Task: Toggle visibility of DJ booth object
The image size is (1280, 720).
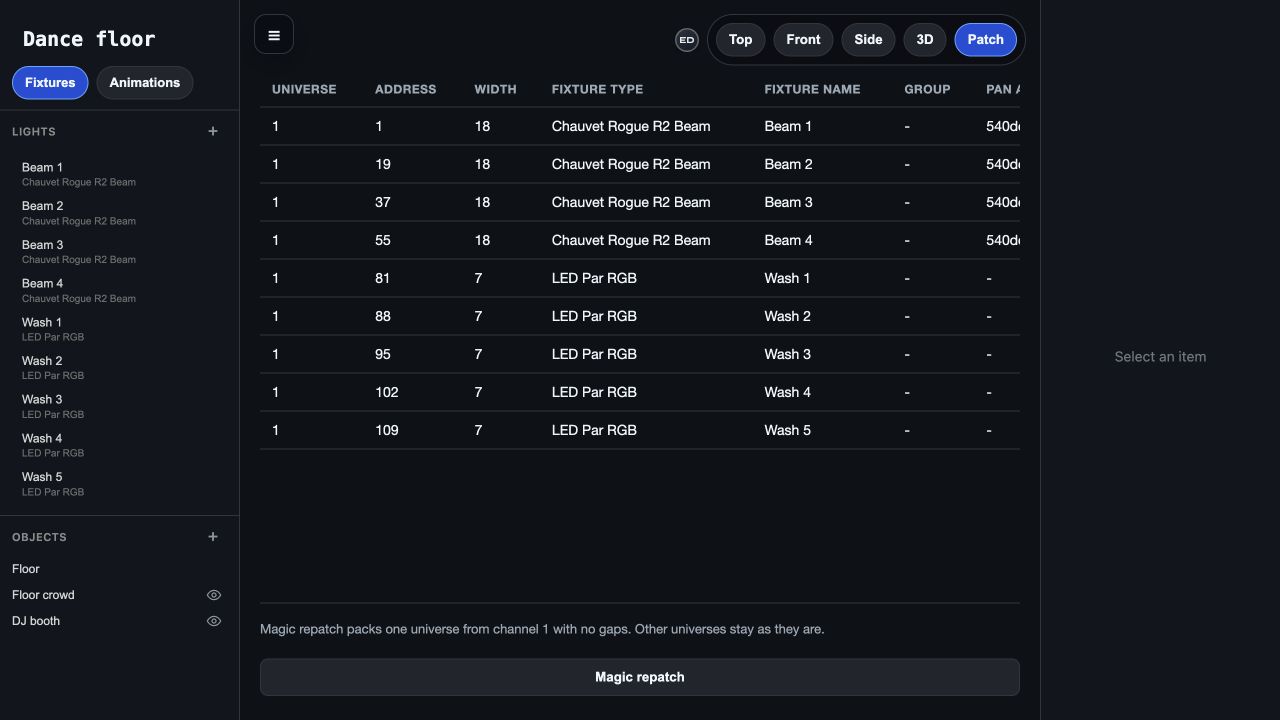Action: click(x=214, y=621)
